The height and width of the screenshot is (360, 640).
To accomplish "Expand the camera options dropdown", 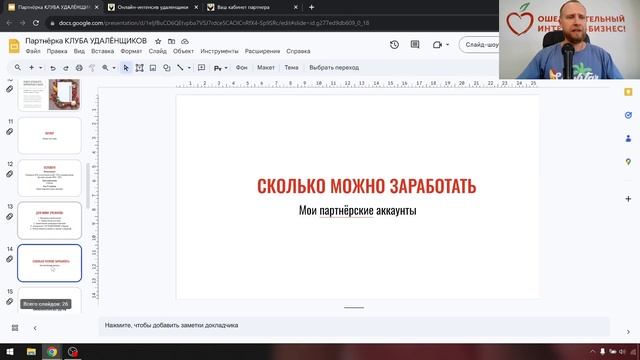I will tap(447, 44).
